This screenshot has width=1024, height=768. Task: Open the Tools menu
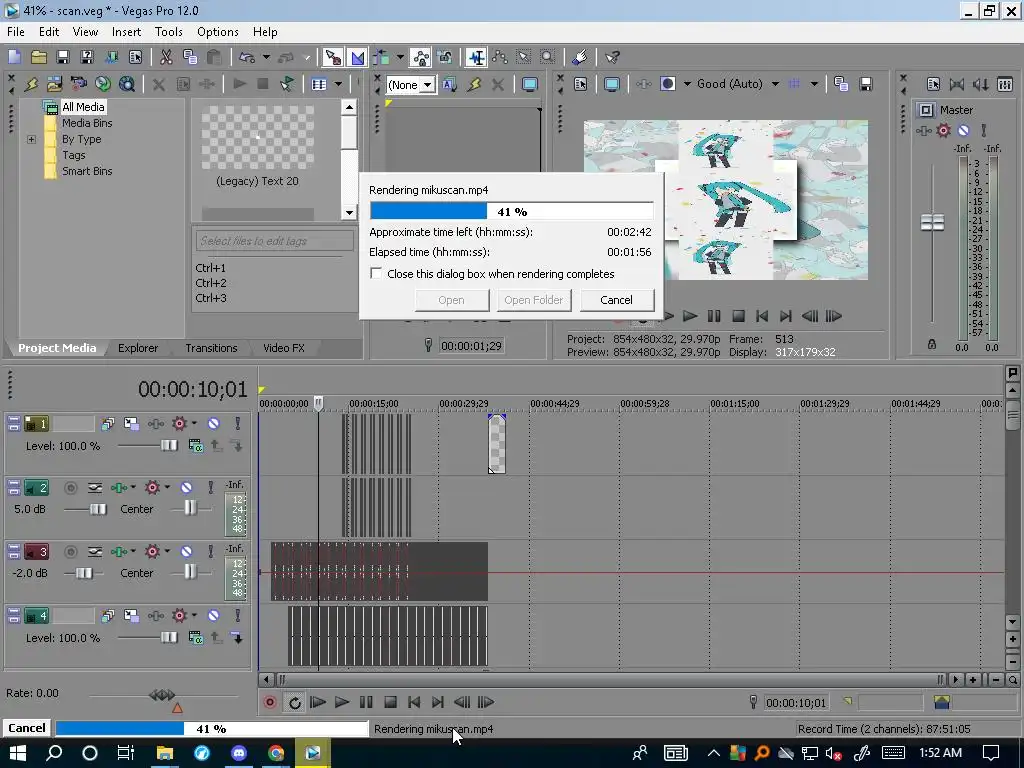click(168, 31)
